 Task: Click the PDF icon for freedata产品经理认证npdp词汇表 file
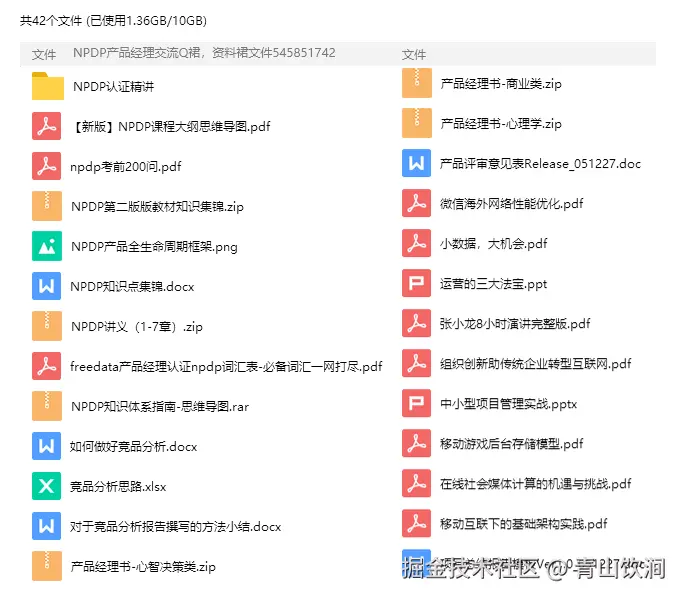click(47, 366)
